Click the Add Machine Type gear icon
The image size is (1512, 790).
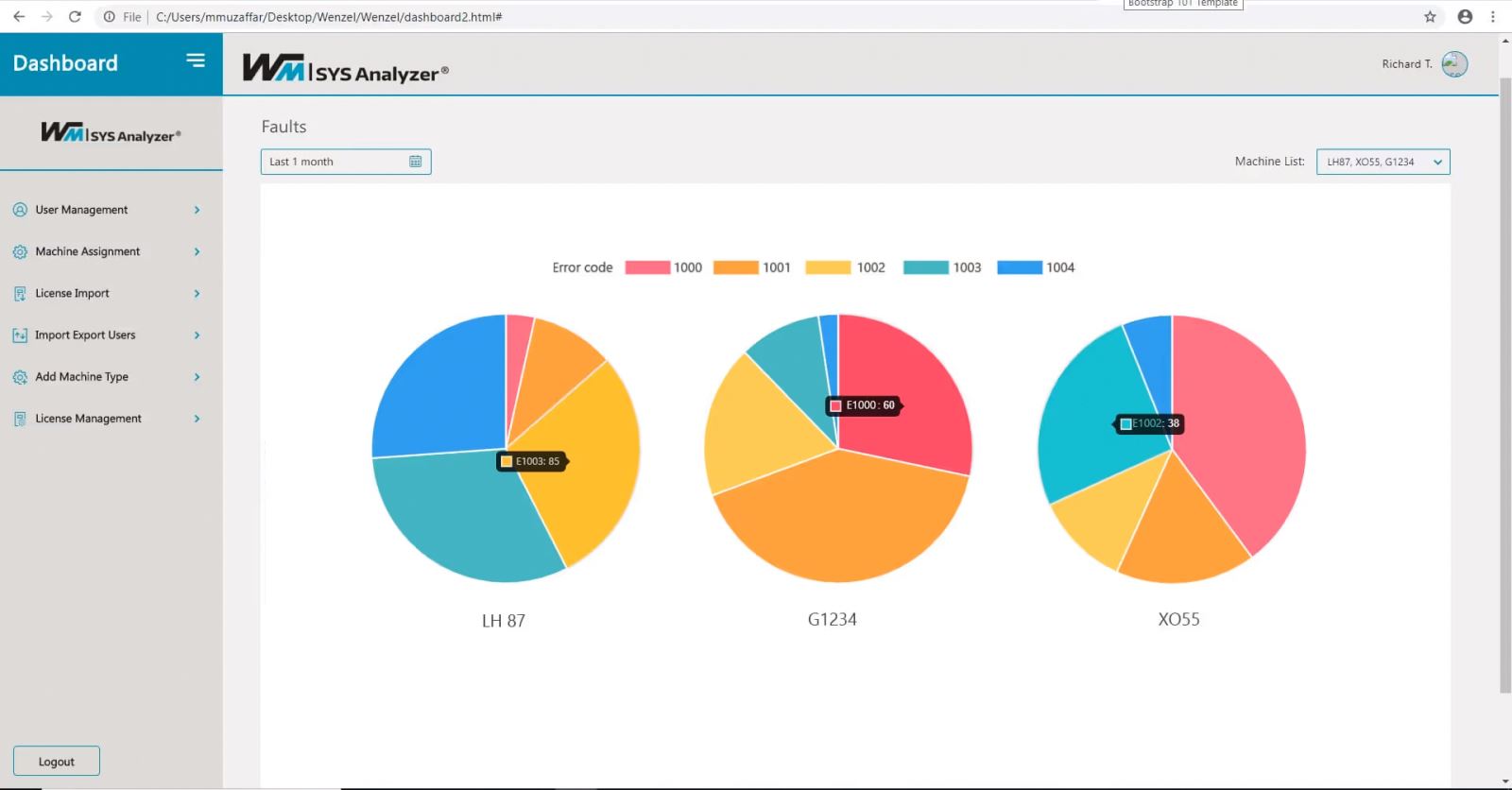click(20, 377)
